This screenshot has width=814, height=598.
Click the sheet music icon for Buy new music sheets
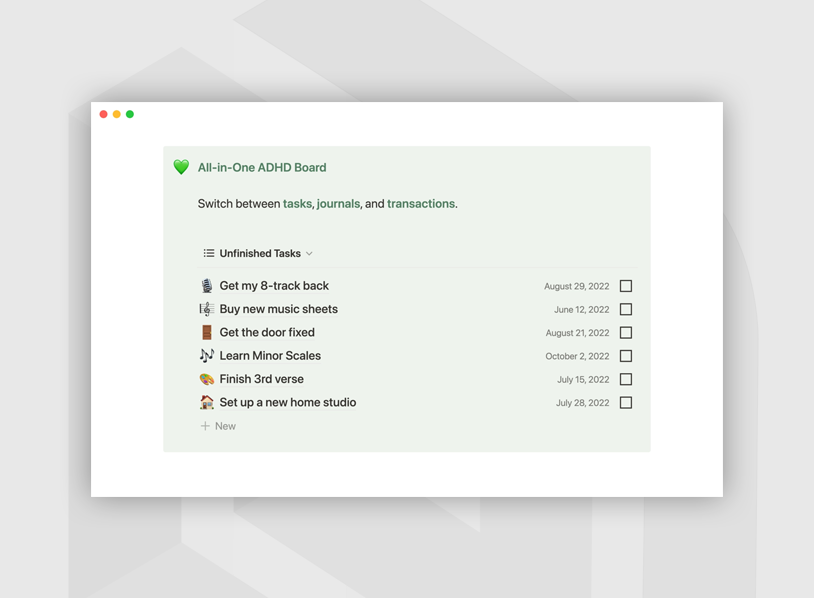(207, 309)
